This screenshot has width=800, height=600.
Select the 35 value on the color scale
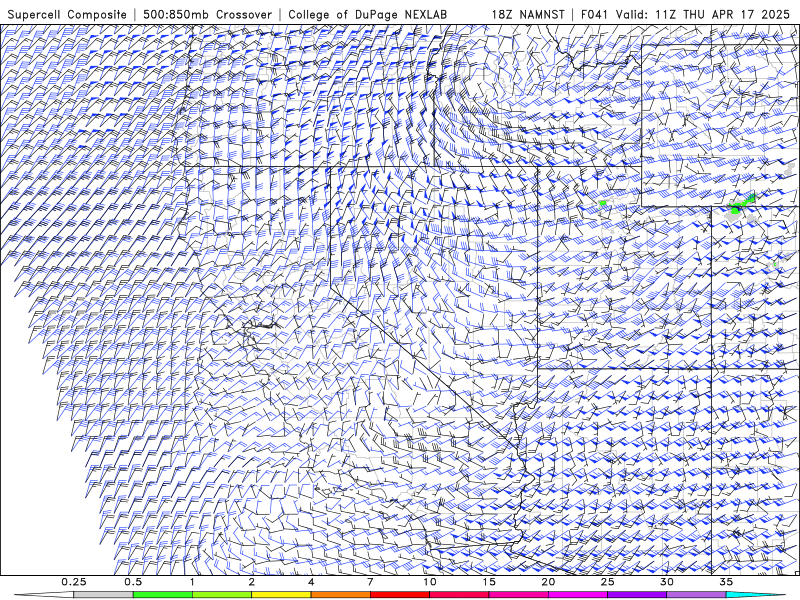(x=726, y=582)
